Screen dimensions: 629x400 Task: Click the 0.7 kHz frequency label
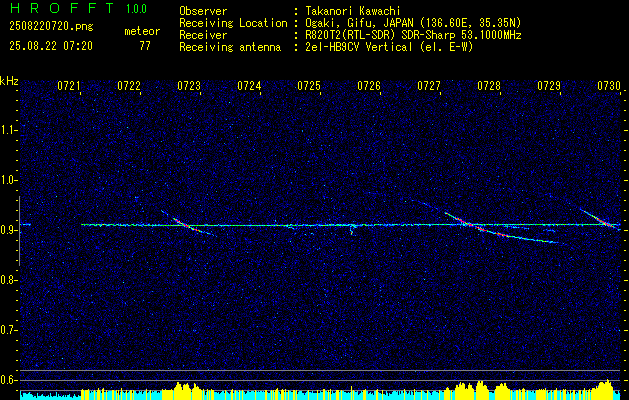coord(7,330)
